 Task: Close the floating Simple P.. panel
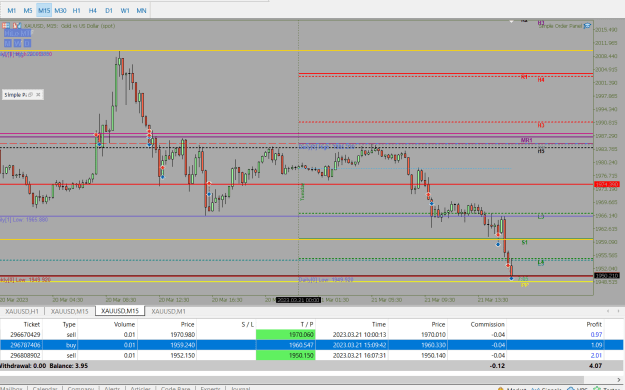38,95
